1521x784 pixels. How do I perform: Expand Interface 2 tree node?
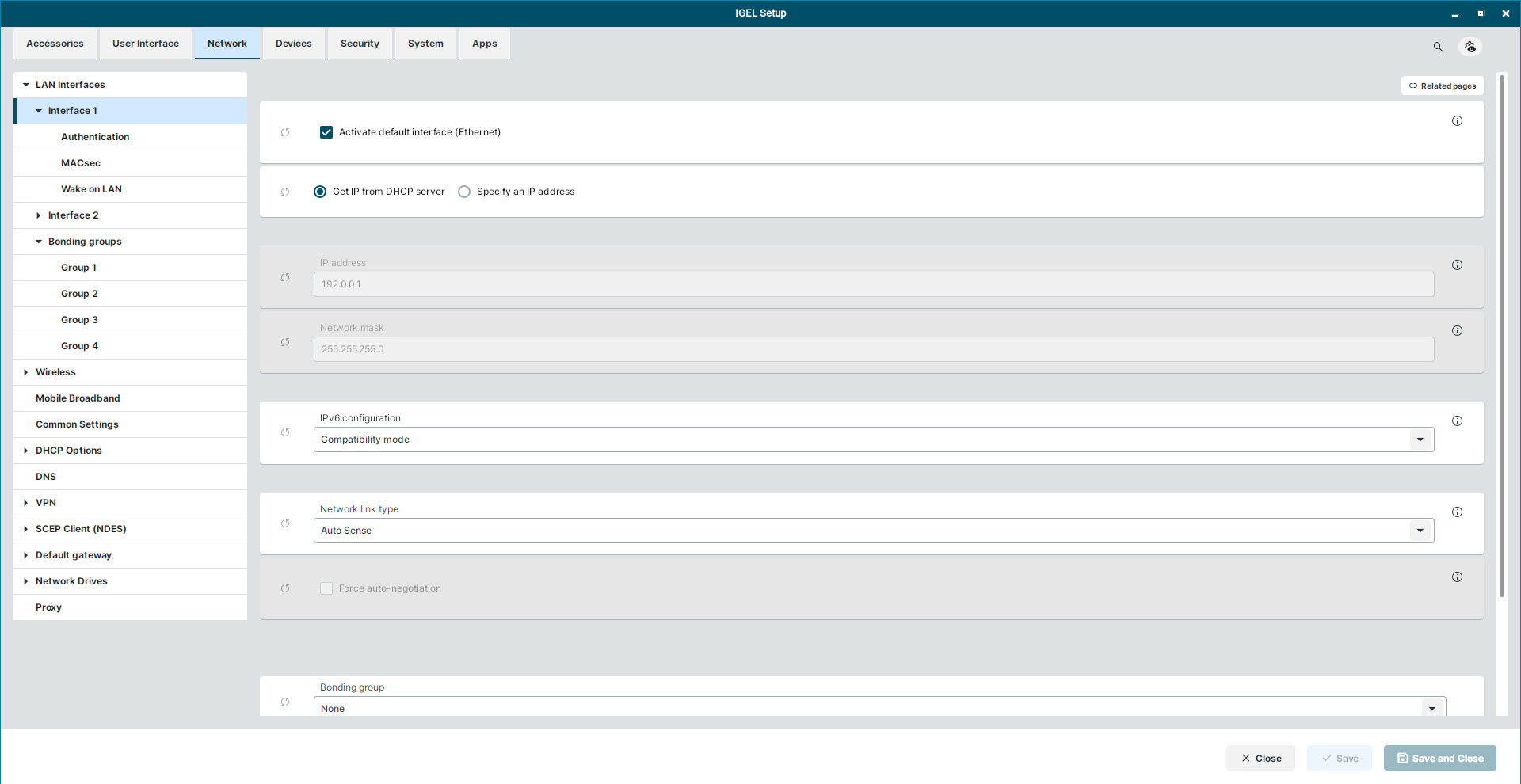coord(39,215)
